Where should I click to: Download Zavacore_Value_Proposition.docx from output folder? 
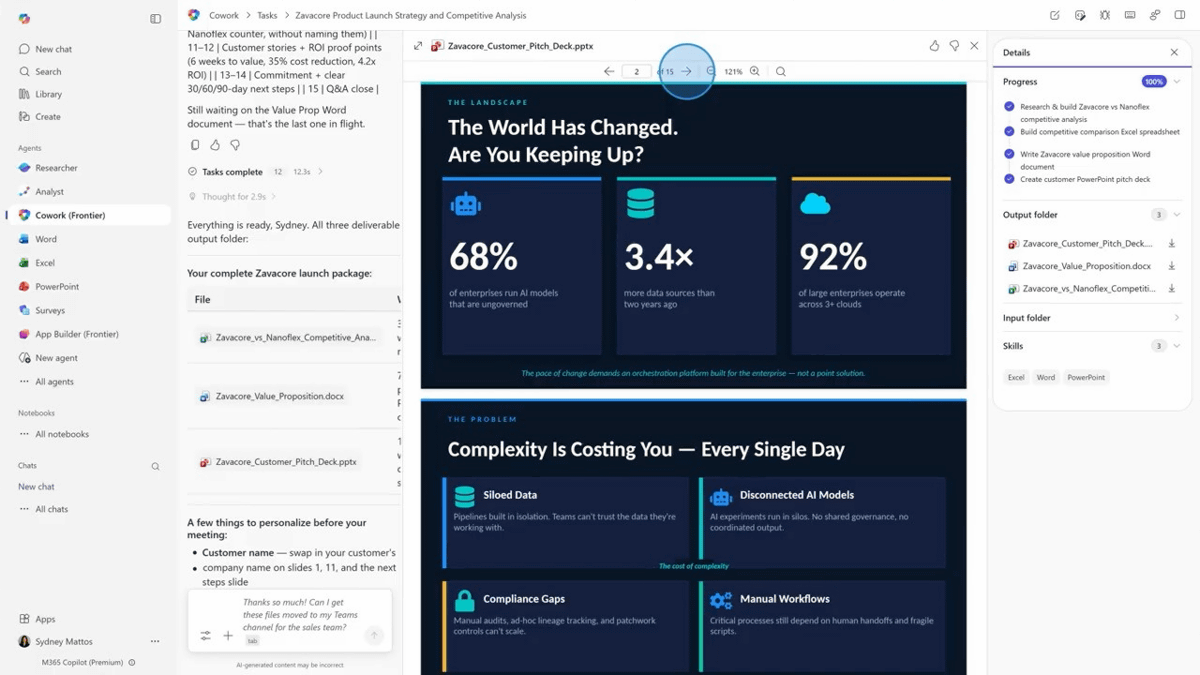pyautogui.click(x=1171, y=267)
